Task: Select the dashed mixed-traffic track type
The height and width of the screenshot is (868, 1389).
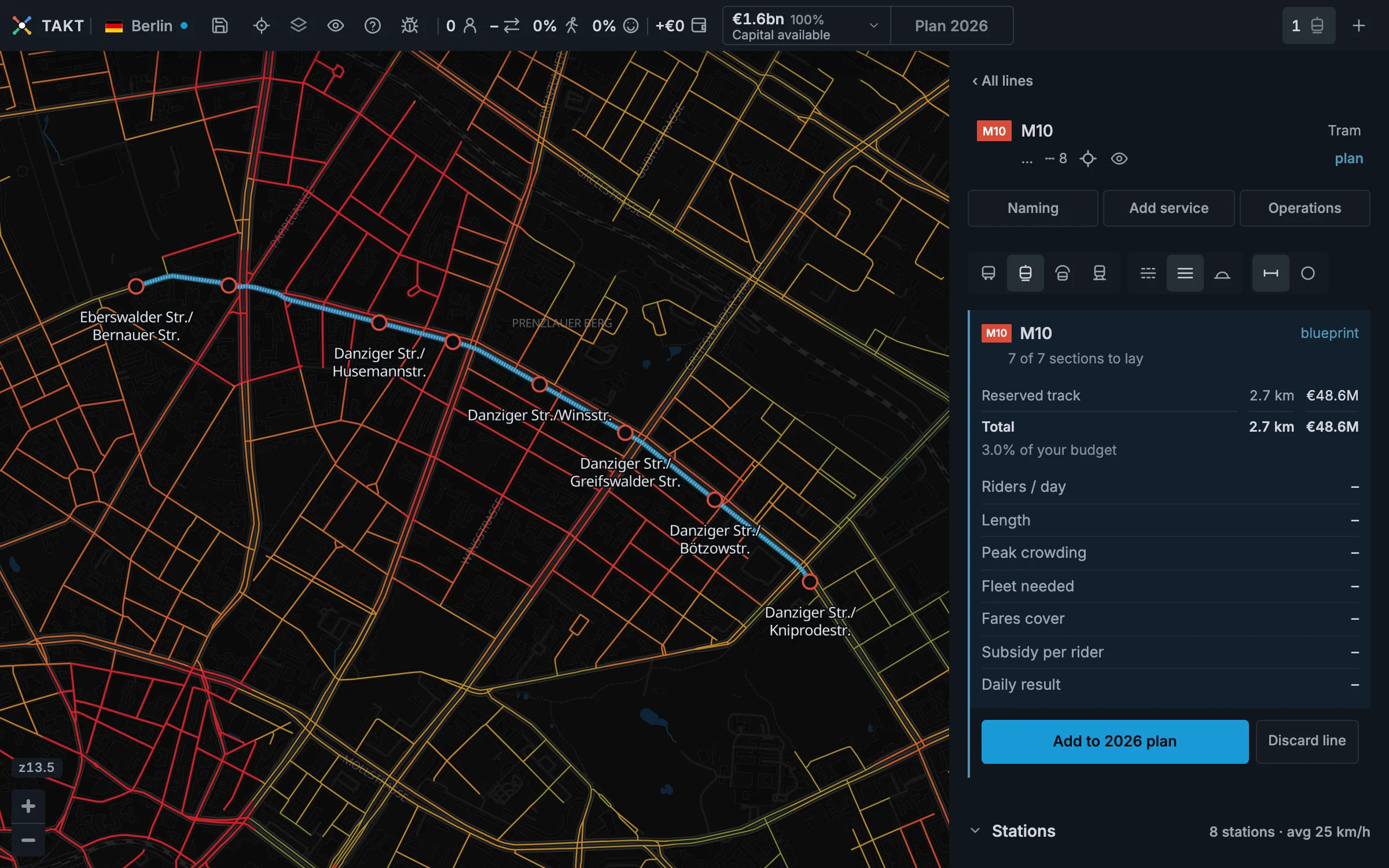Action: coord(1148,273)
